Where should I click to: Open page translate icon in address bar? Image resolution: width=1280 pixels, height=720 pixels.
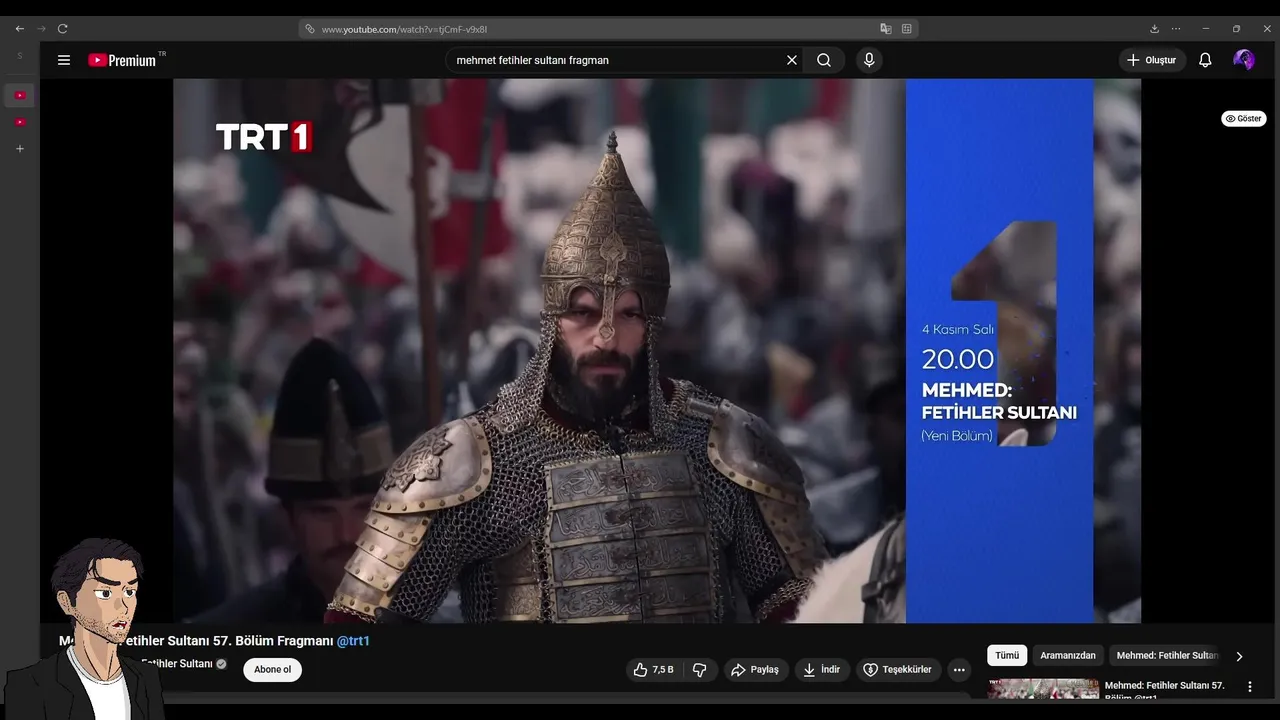coord(886,29)
